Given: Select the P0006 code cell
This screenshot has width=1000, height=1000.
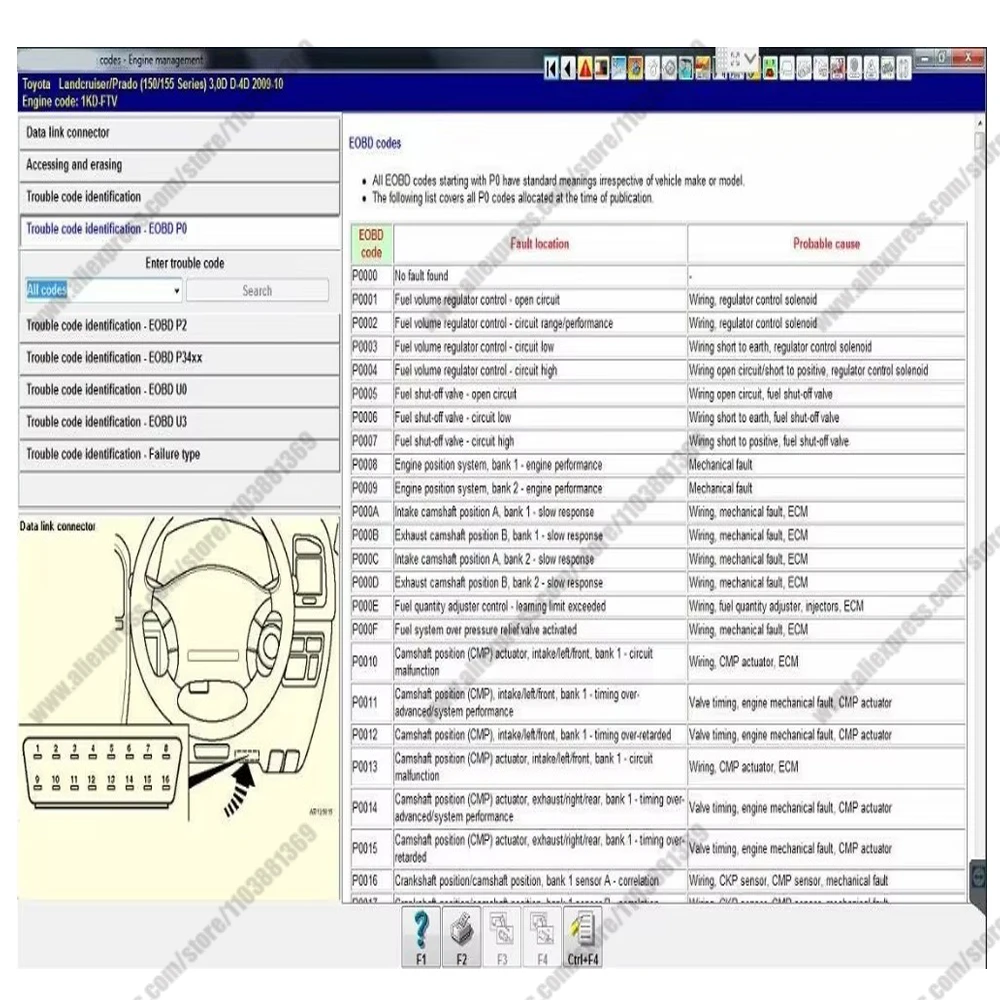Looking at the screenshot, I should (x=371, y=418).
